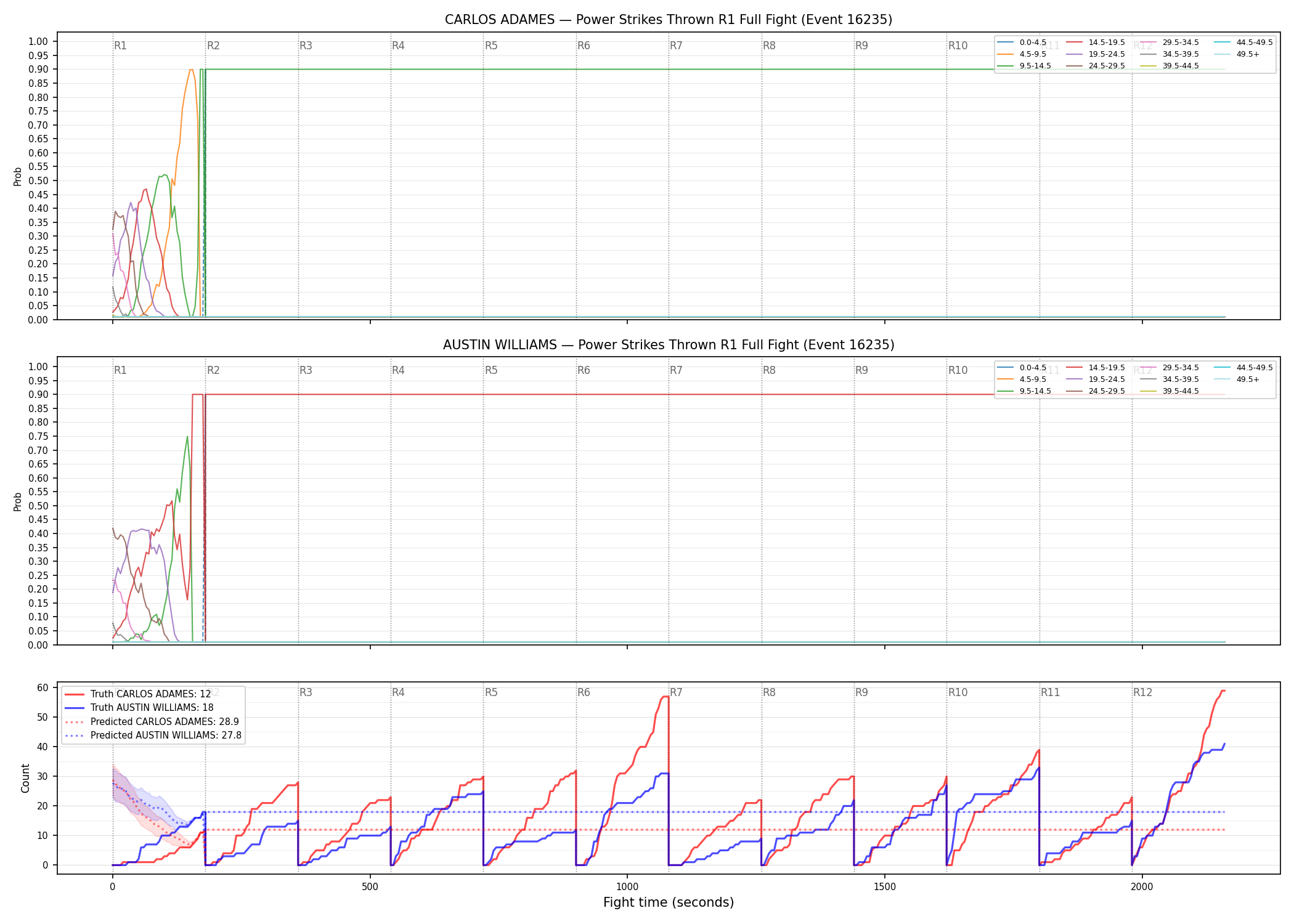Select '49.5+' legend entry in Carlos Adames chart
Screen dimensions: 1294x924
click(1237, 54)
